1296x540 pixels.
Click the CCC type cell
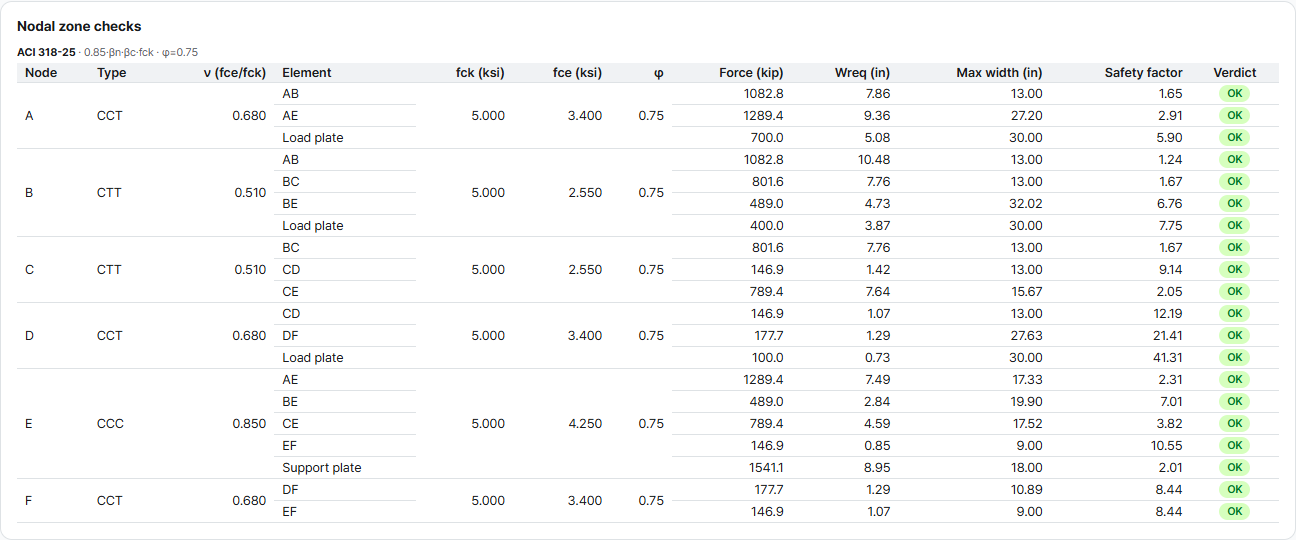110,424
